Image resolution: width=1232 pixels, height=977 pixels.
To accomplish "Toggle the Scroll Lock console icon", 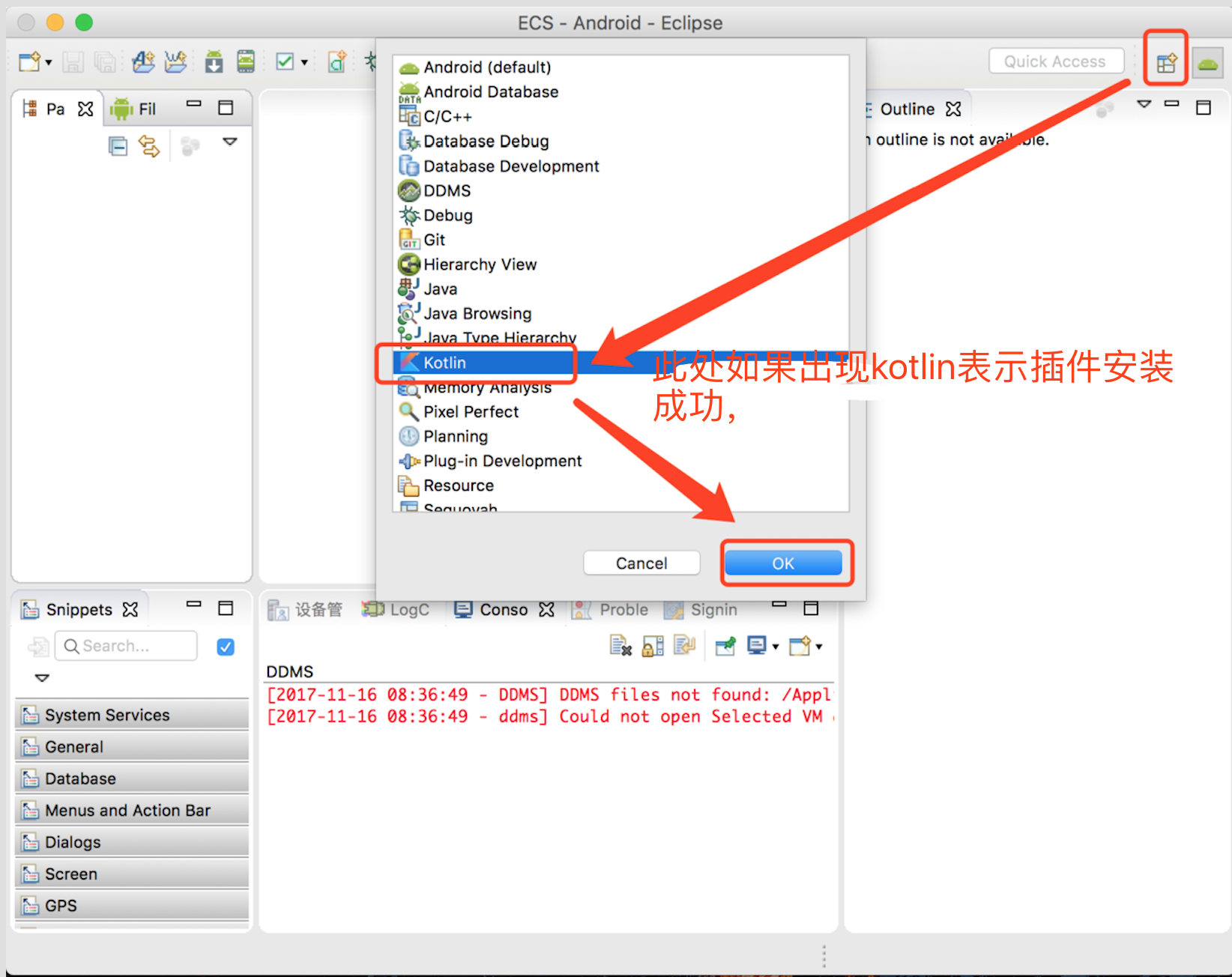I will [653, 646].
